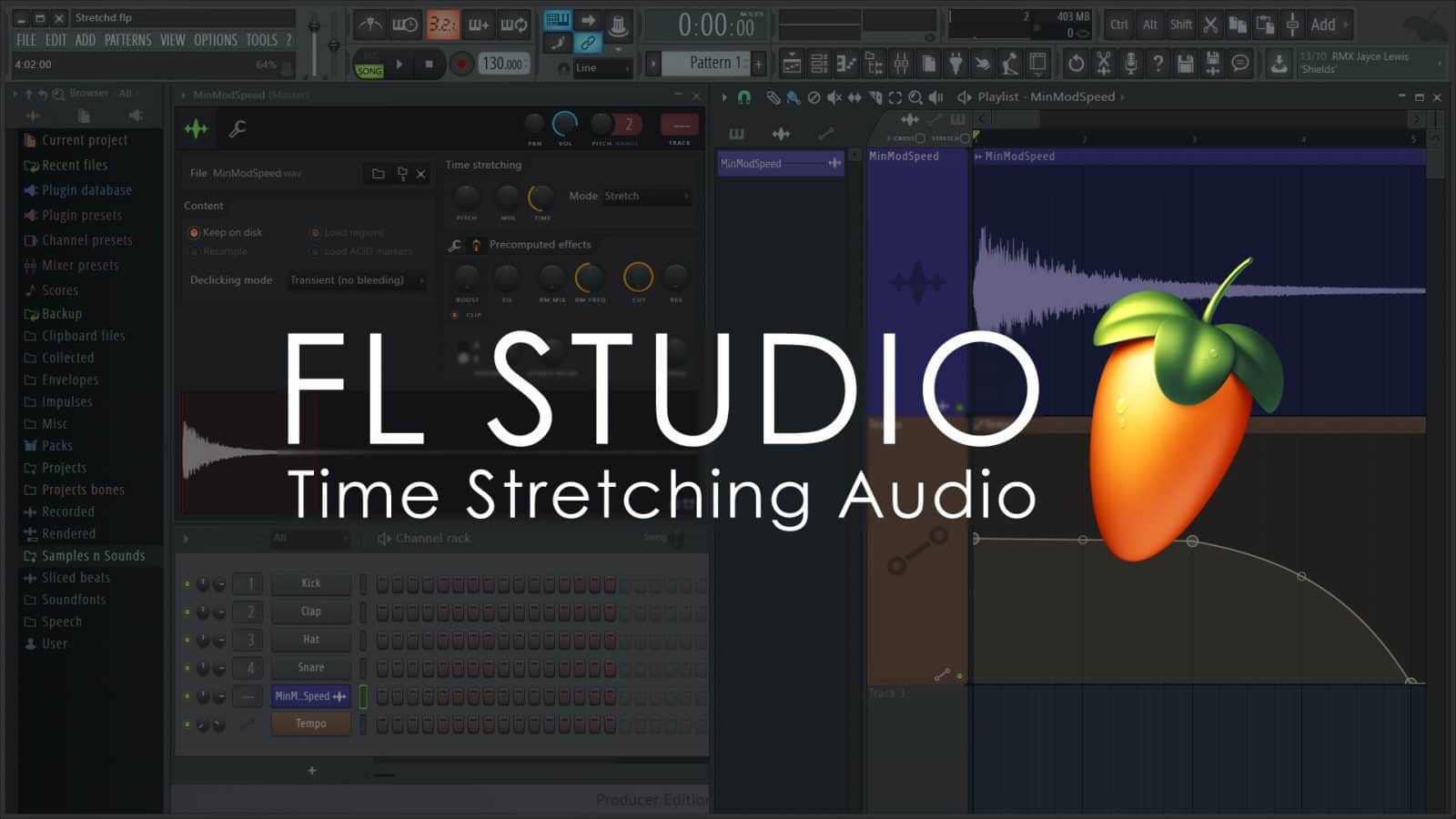Open the Browser toolbar button
This screenshot has width=1456, height=819.
pos(874,63)
